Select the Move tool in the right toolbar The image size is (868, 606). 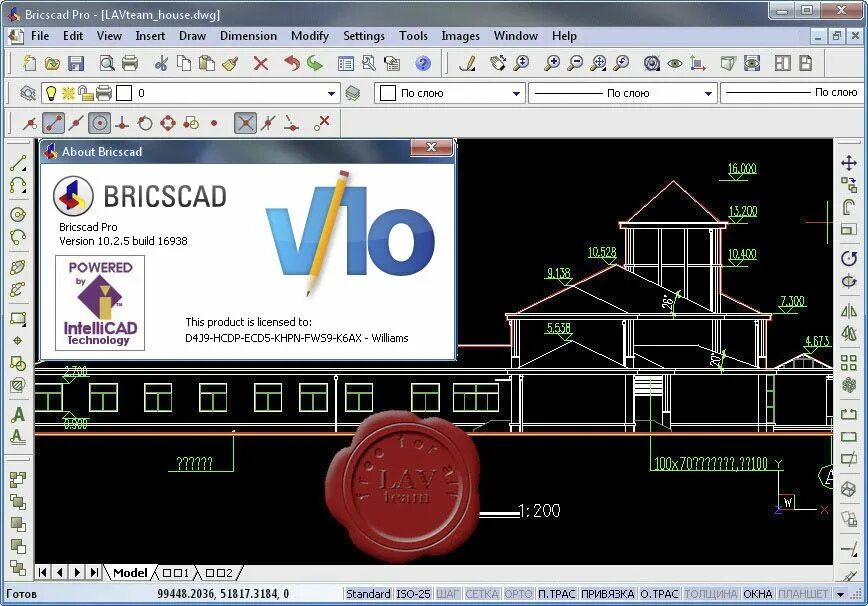849,163
